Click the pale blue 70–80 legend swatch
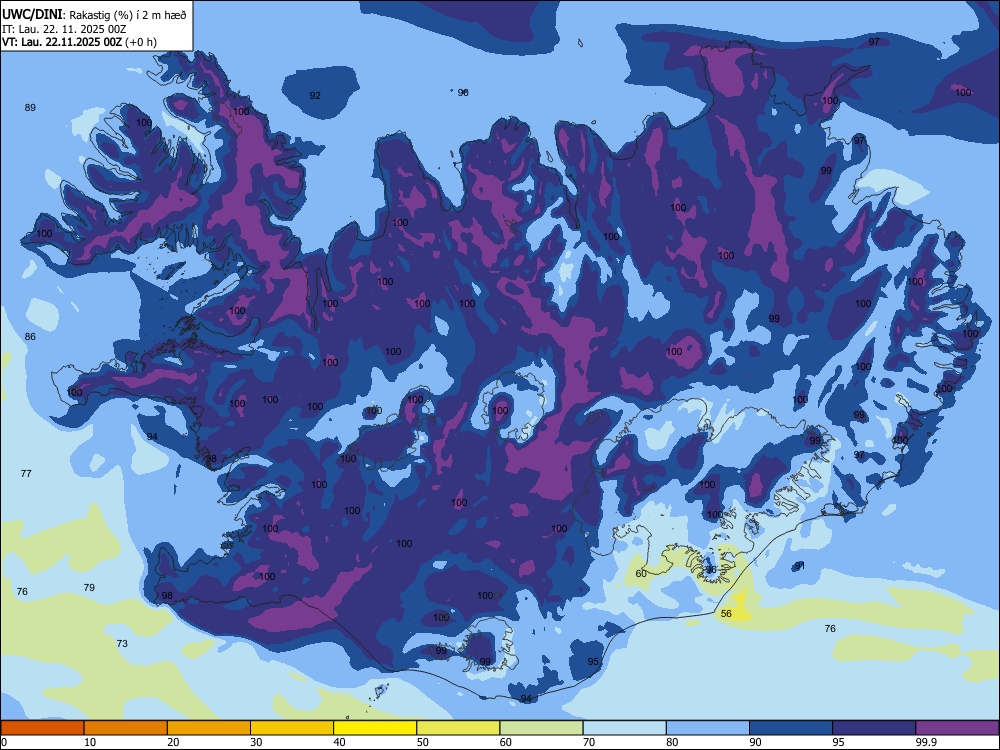The width and height of the screenshot is (1000, 750). 625,728
